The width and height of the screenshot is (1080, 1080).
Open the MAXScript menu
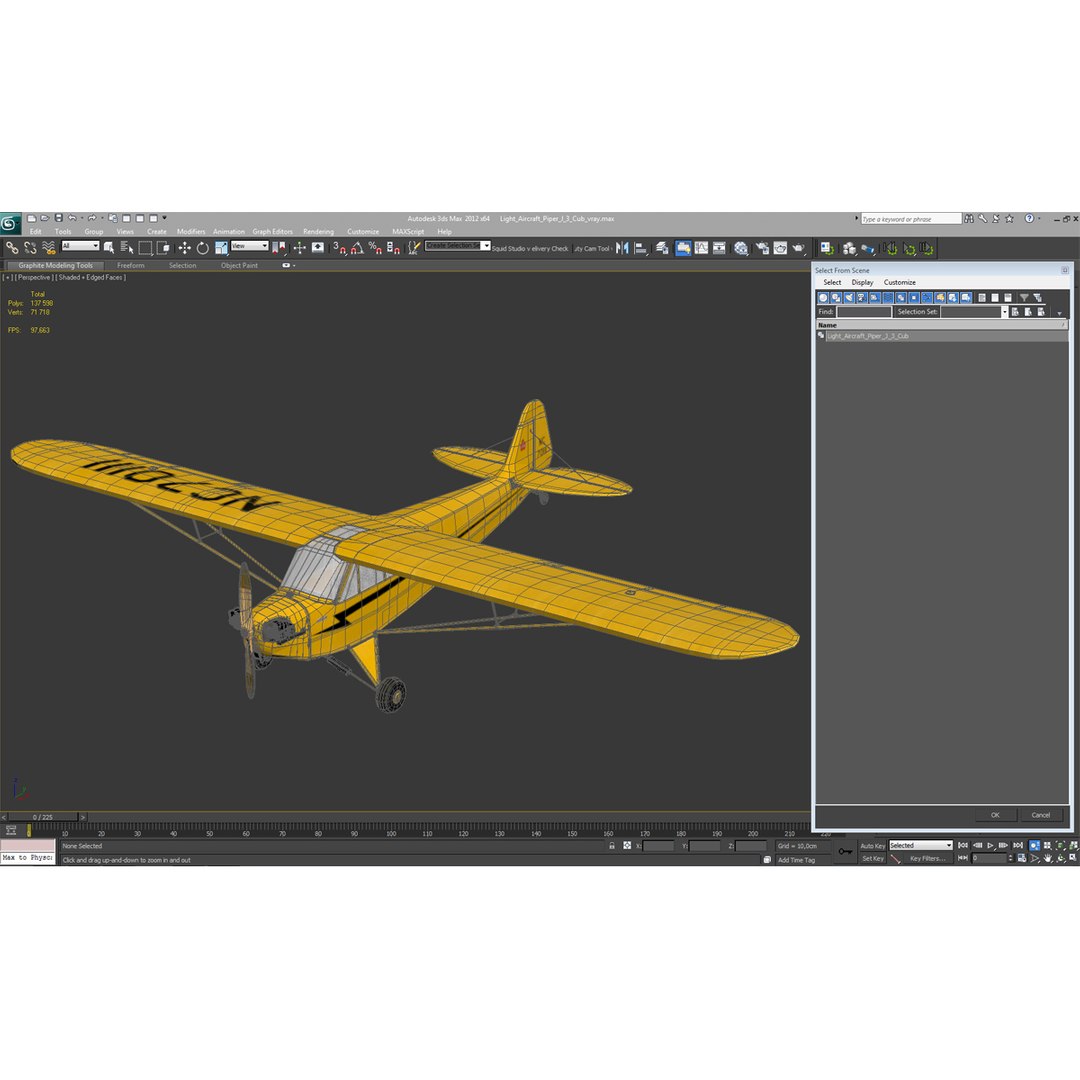408,231
